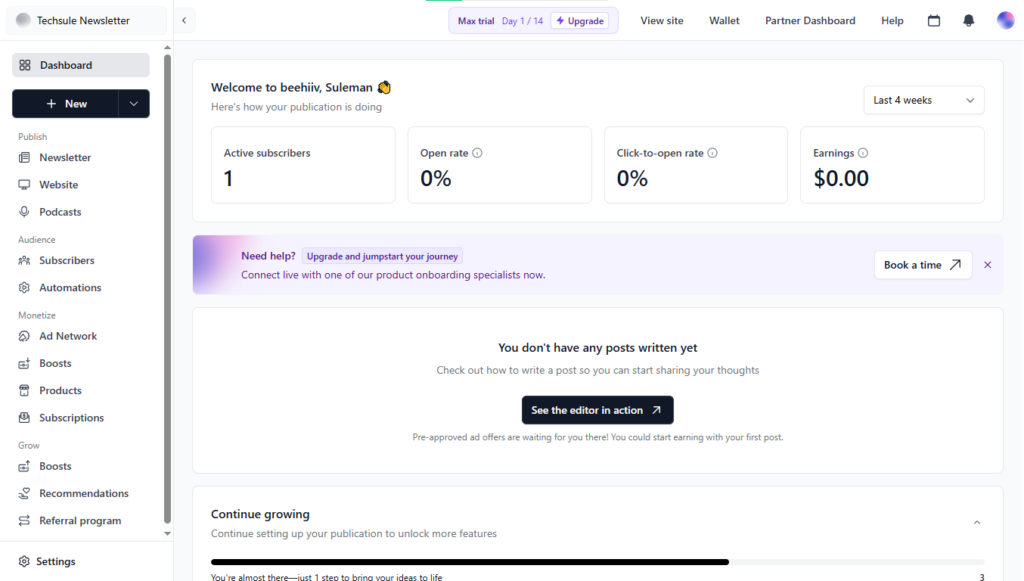Open Podcasts in the sidebar
Screen dimensions: 1024x581
[x=60, y=212]
